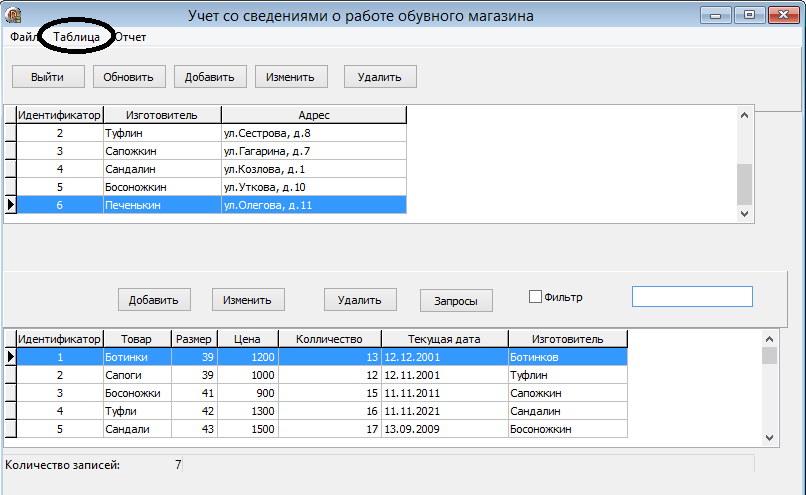This screenshot has width=806, height=495.
Task: Open the Отчет menu
Action: [x=130, y=37]
